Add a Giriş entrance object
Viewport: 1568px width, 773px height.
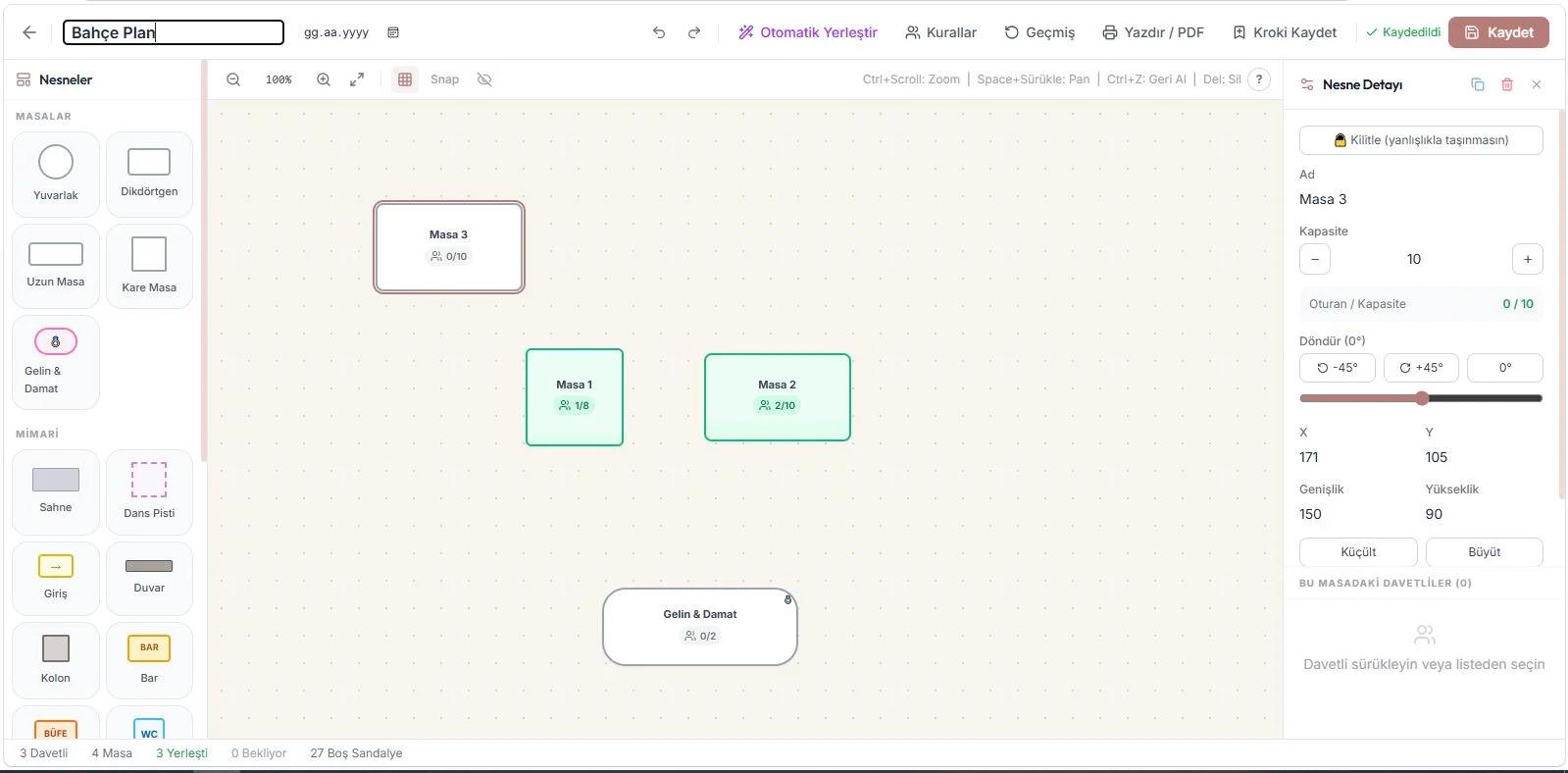[x=56, y=578]
